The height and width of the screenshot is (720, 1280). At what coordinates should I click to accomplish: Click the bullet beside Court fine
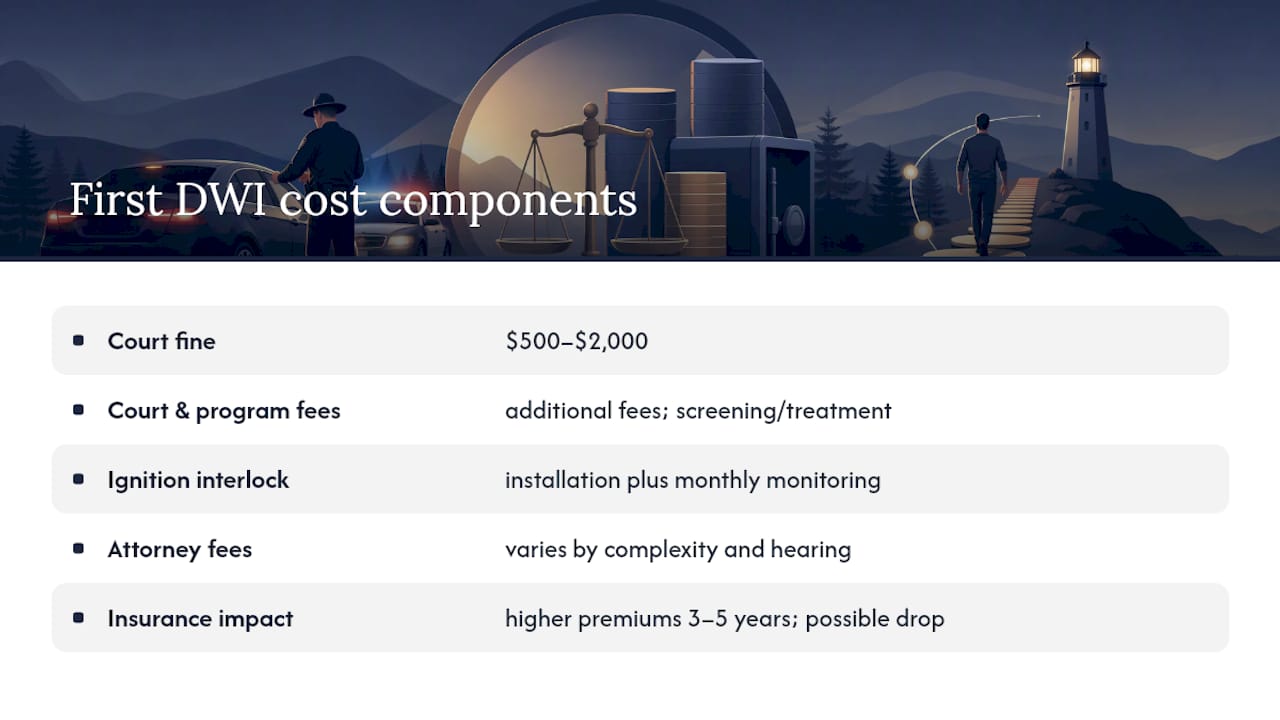79,341
